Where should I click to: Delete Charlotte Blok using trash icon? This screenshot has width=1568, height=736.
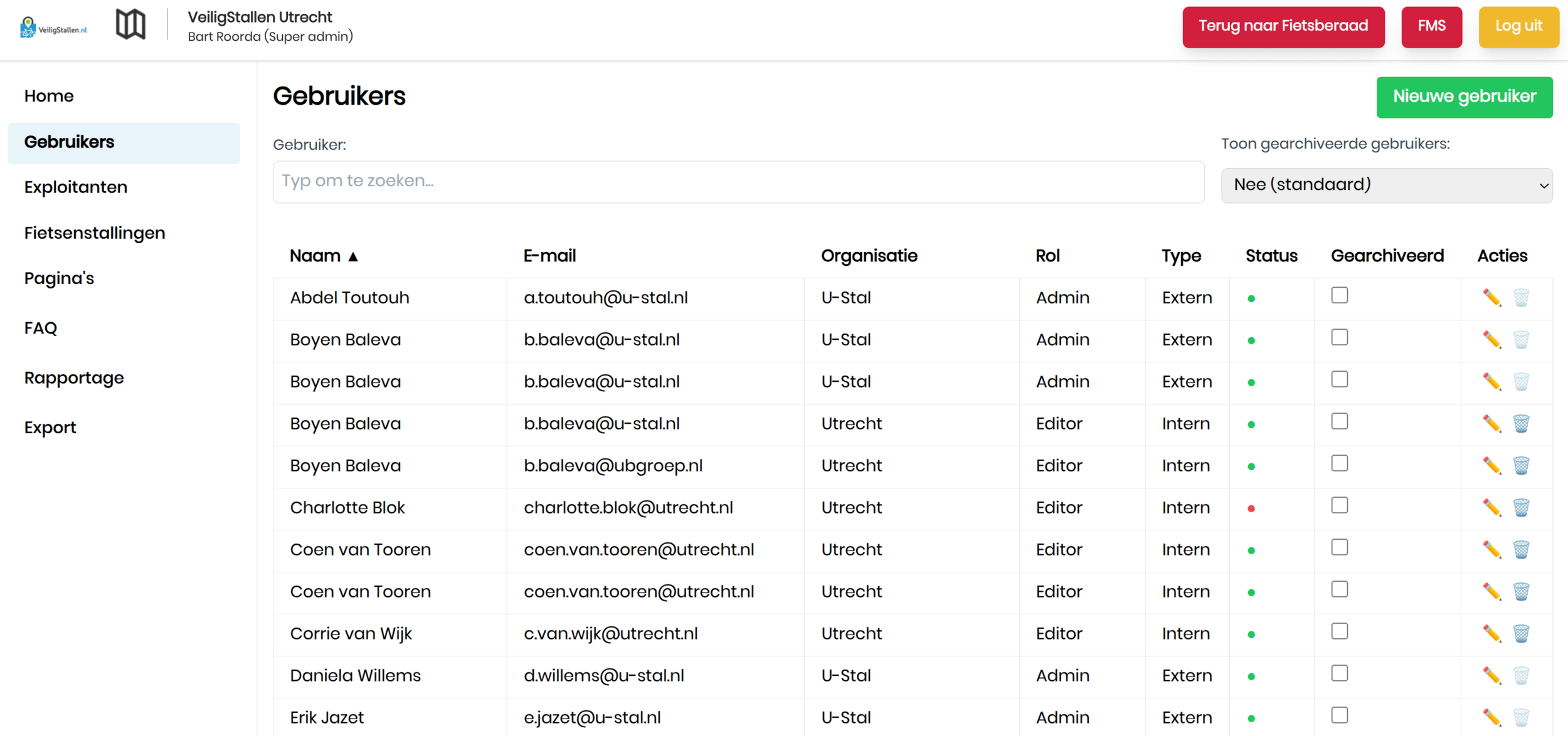tap(1521, 507)
